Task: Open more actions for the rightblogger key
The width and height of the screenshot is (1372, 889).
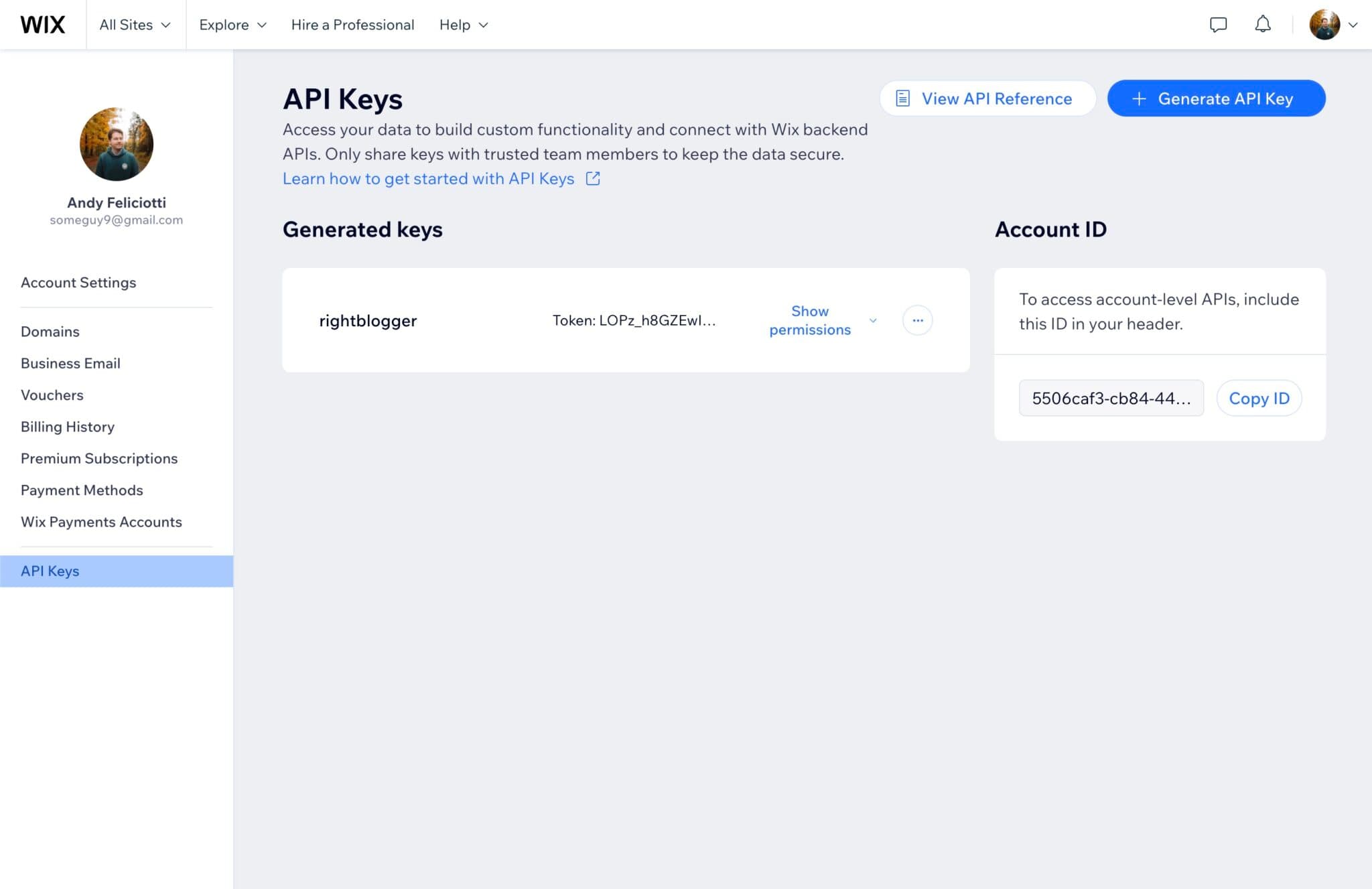Action: 918,320
